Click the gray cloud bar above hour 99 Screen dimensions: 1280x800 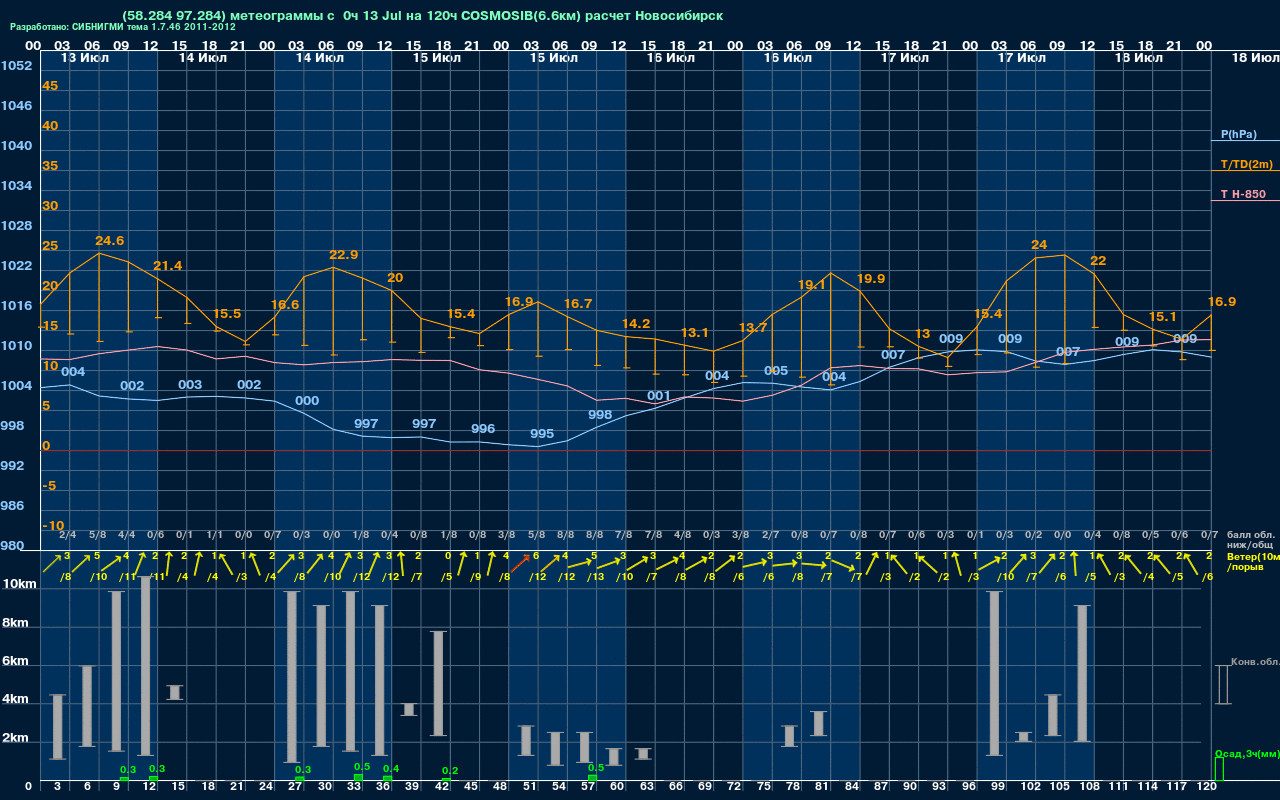(x=995, y=673)
